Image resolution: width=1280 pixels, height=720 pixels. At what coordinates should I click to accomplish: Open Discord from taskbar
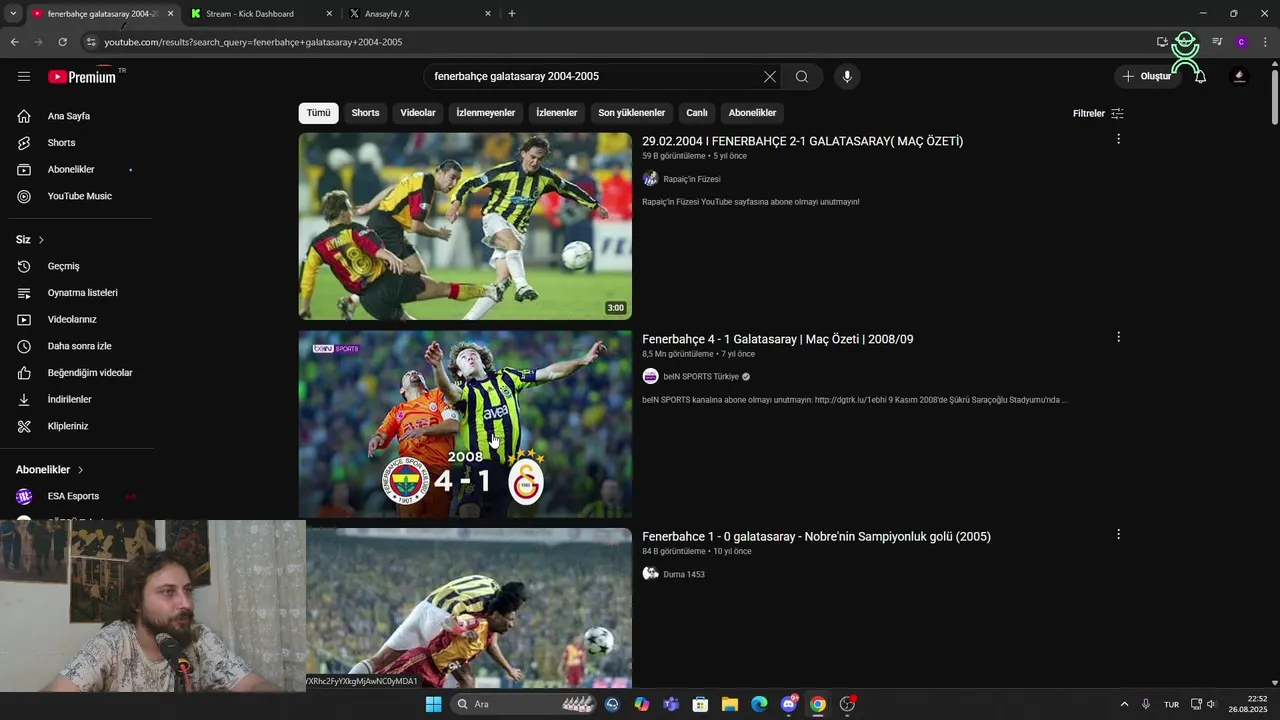pyautogui.click(x=789, y=704)
